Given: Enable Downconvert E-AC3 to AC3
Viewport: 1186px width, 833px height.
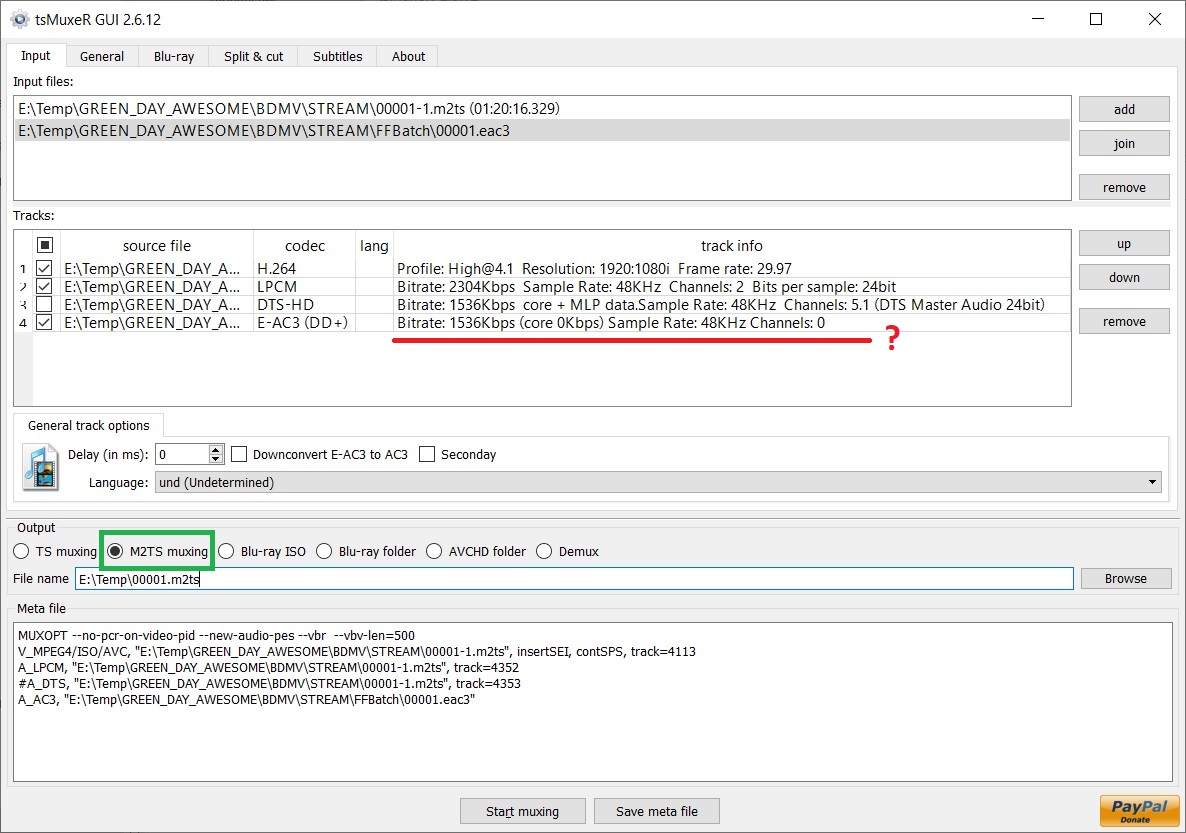Looking at the screenshot, I should (x=240, y=454).
